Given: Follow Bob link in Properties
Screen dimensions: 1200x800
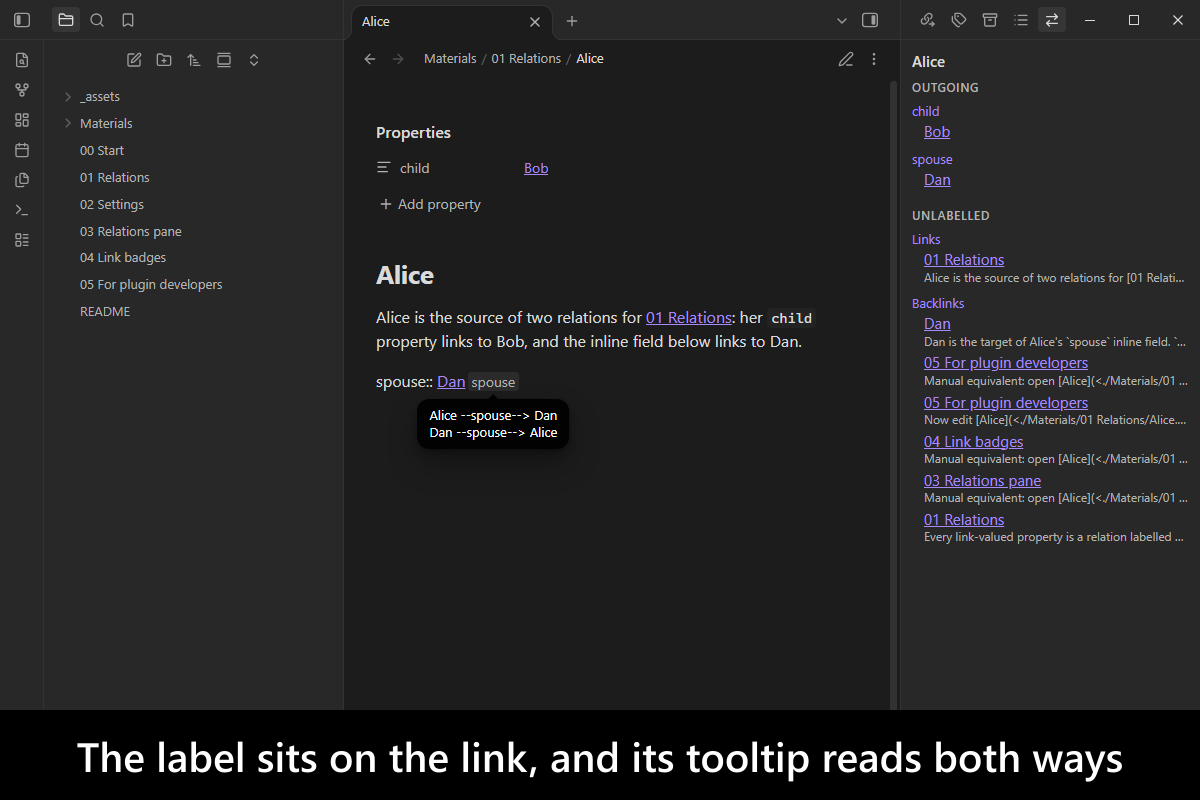Looking at the screenshot, I should coord(536,169).
